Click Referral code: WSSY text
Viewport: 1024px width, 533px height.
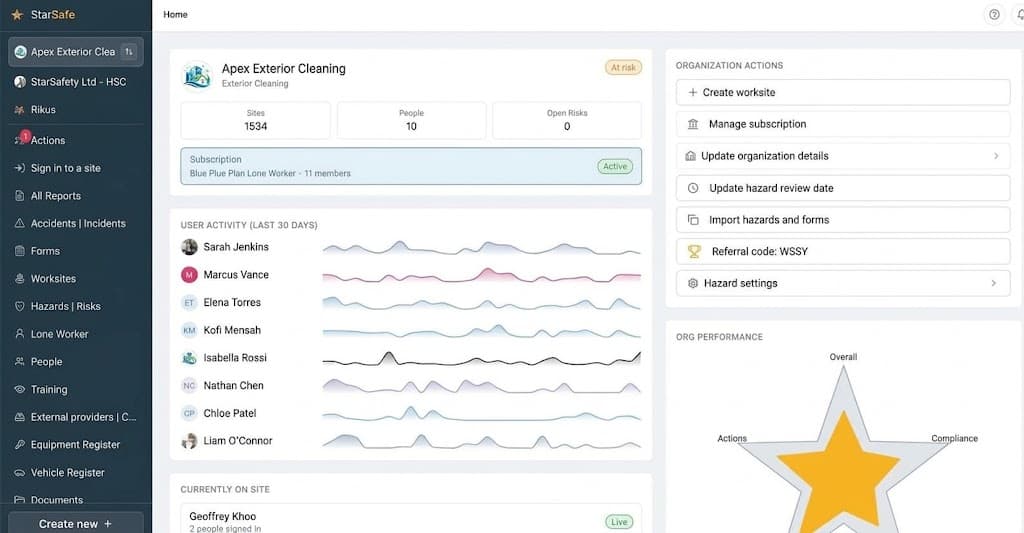[x=760, y=251]
